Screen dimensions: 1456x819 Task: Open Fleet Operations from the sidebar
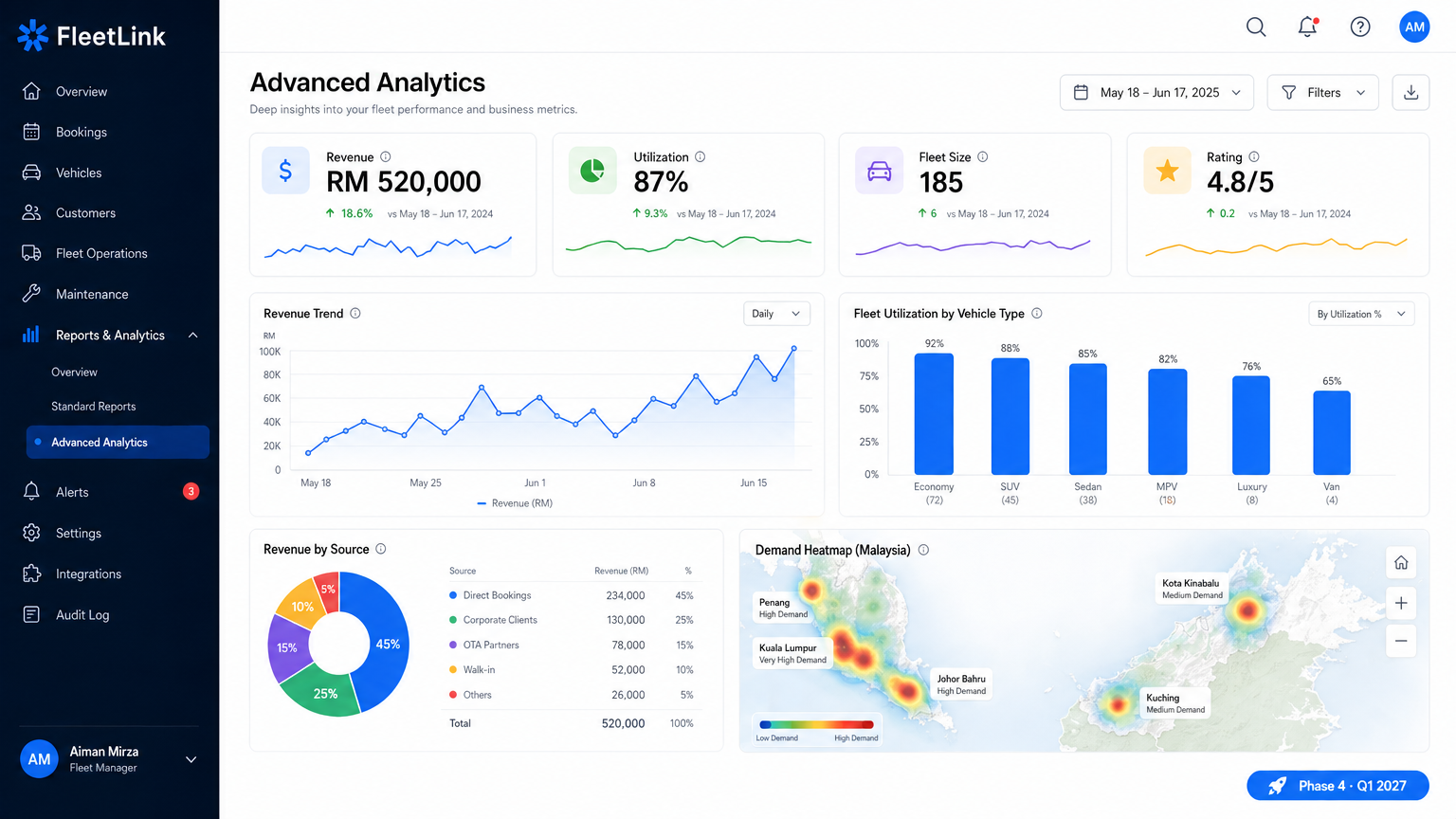click(x=101, y=253)
